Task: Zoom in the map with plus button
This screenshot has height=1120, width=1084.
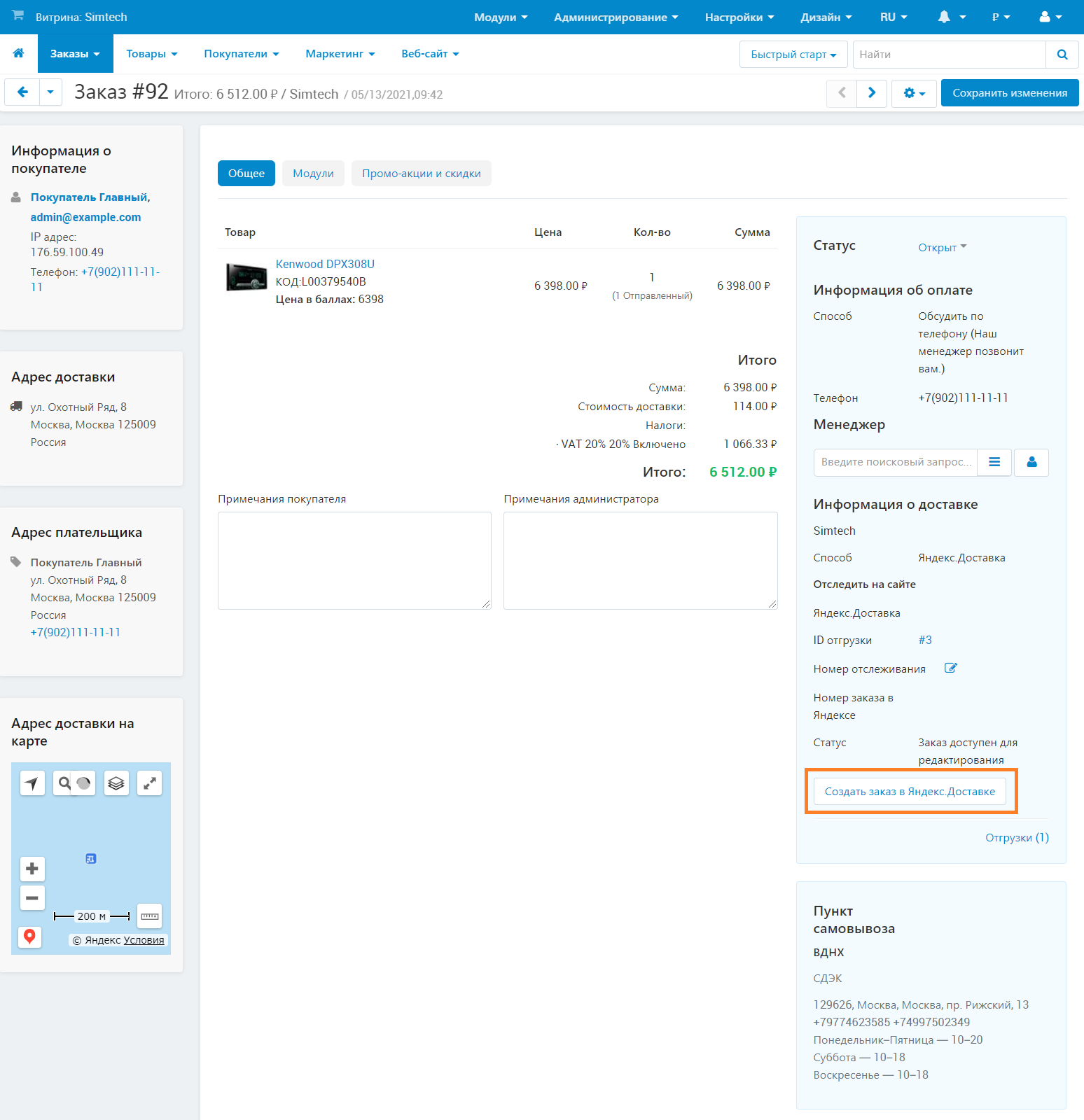Action: (x=32, y=869)
